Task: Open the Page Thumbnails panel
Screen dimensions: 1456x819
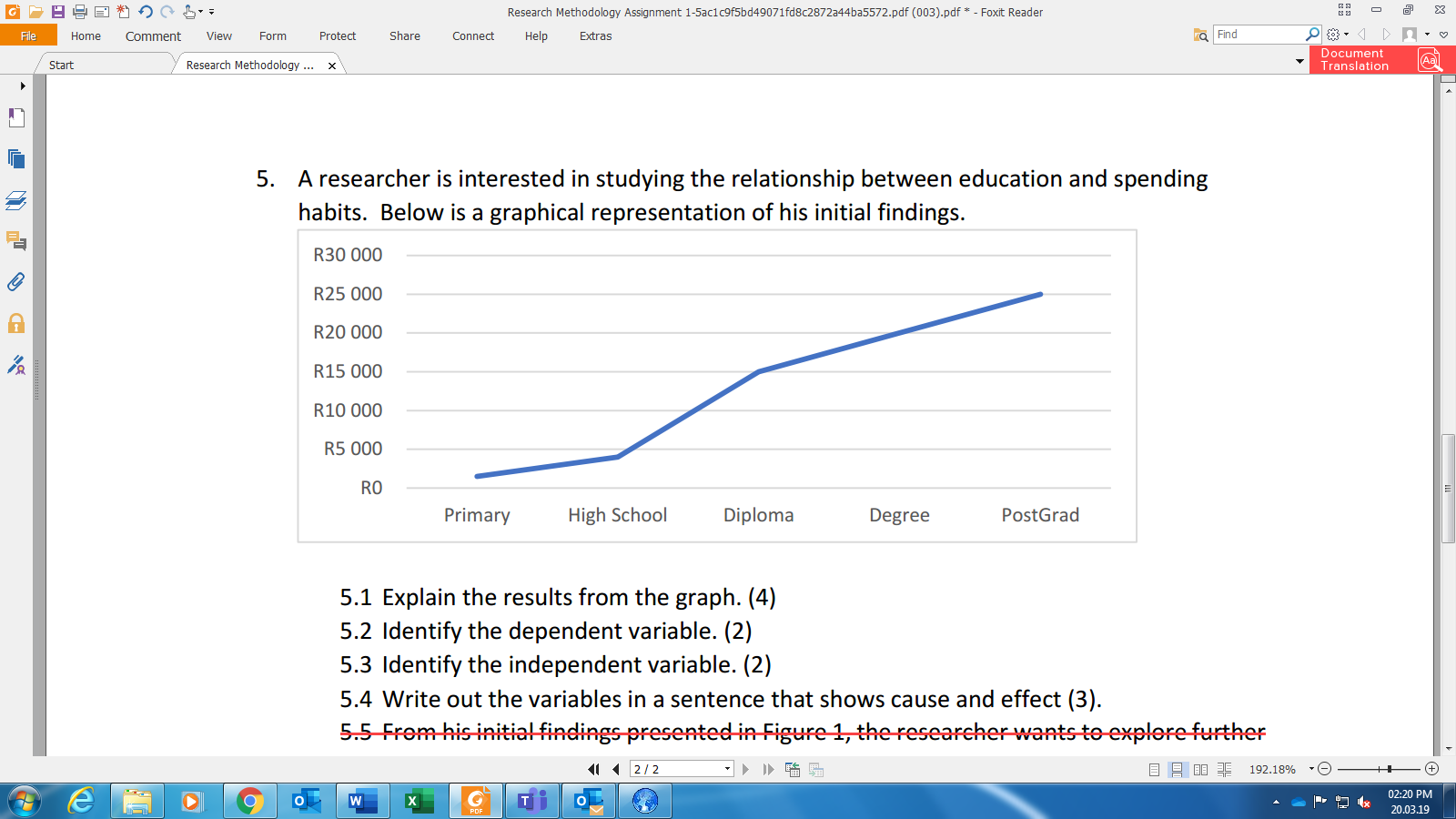Action: tap(15, 159)
